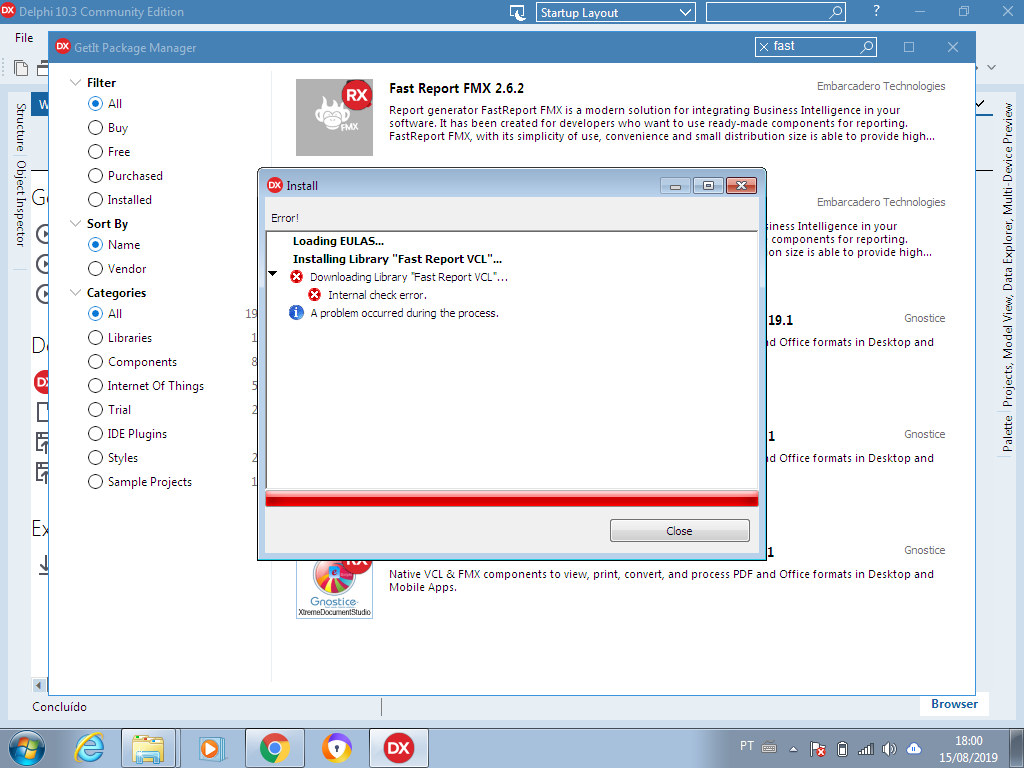The width and height of the screenshot is (1024, 768).
Task: Open File Explorer from the taskbar
Action: point(148,748)
